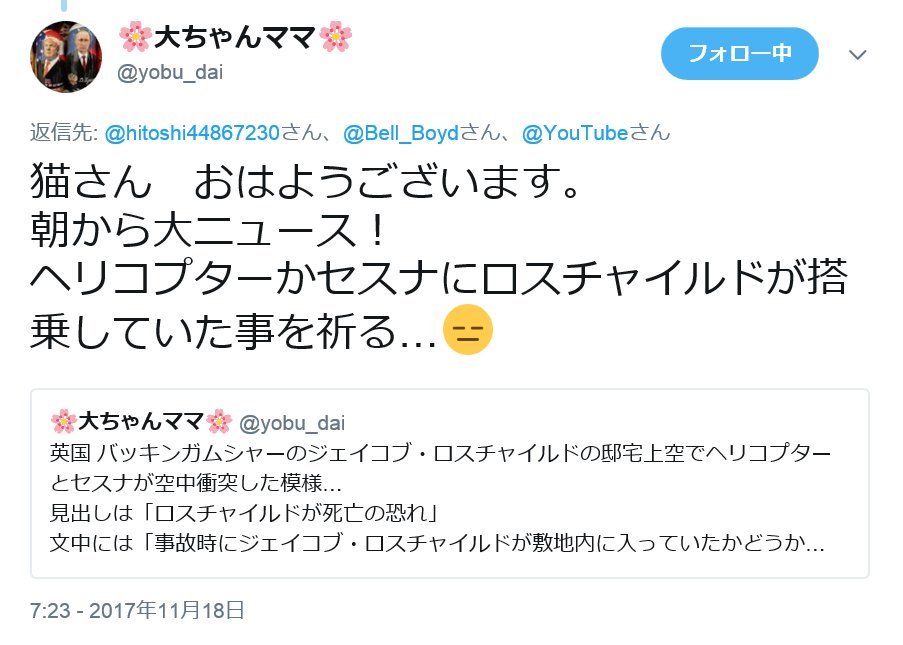The image size is (903, 645).
Task: Click the quoted tweet author name 大ちゃんママ
Action: click(x=141, y=421)
